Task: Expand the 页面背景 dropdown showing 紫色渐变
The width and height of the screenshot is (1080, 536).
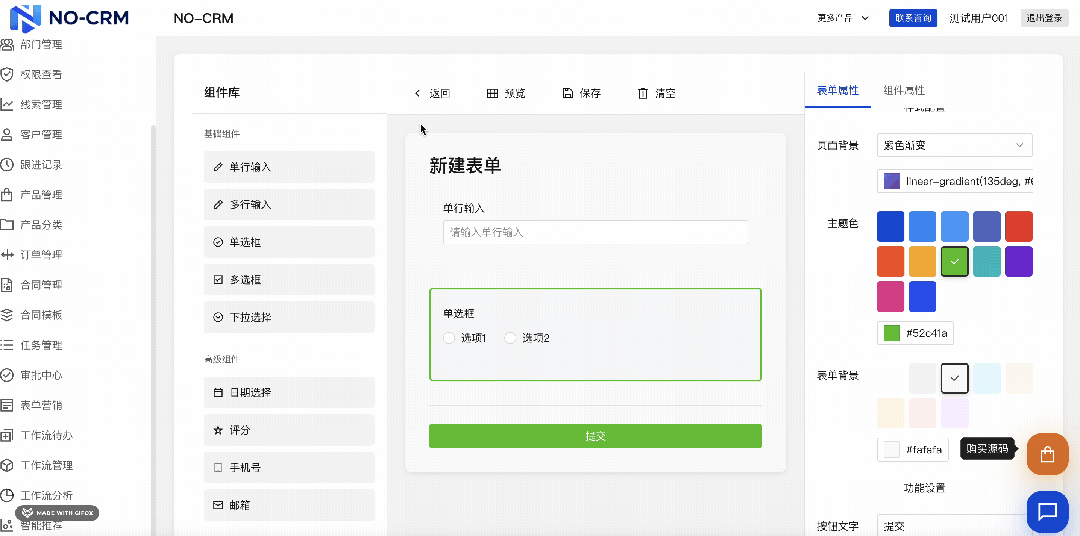Action: pyautogui.click(x=955, y=145)
